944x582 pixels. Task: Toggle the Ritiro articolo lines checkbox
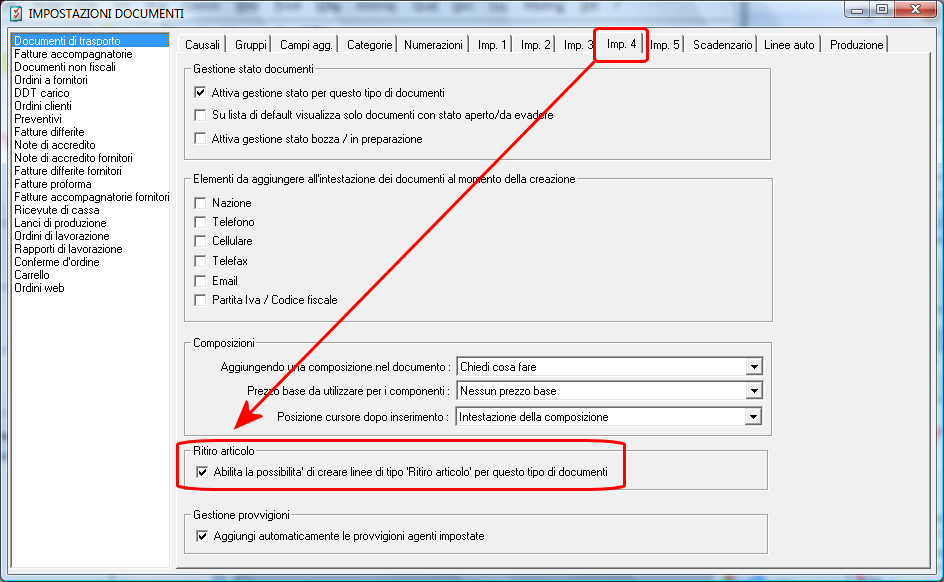coord(202,472)
